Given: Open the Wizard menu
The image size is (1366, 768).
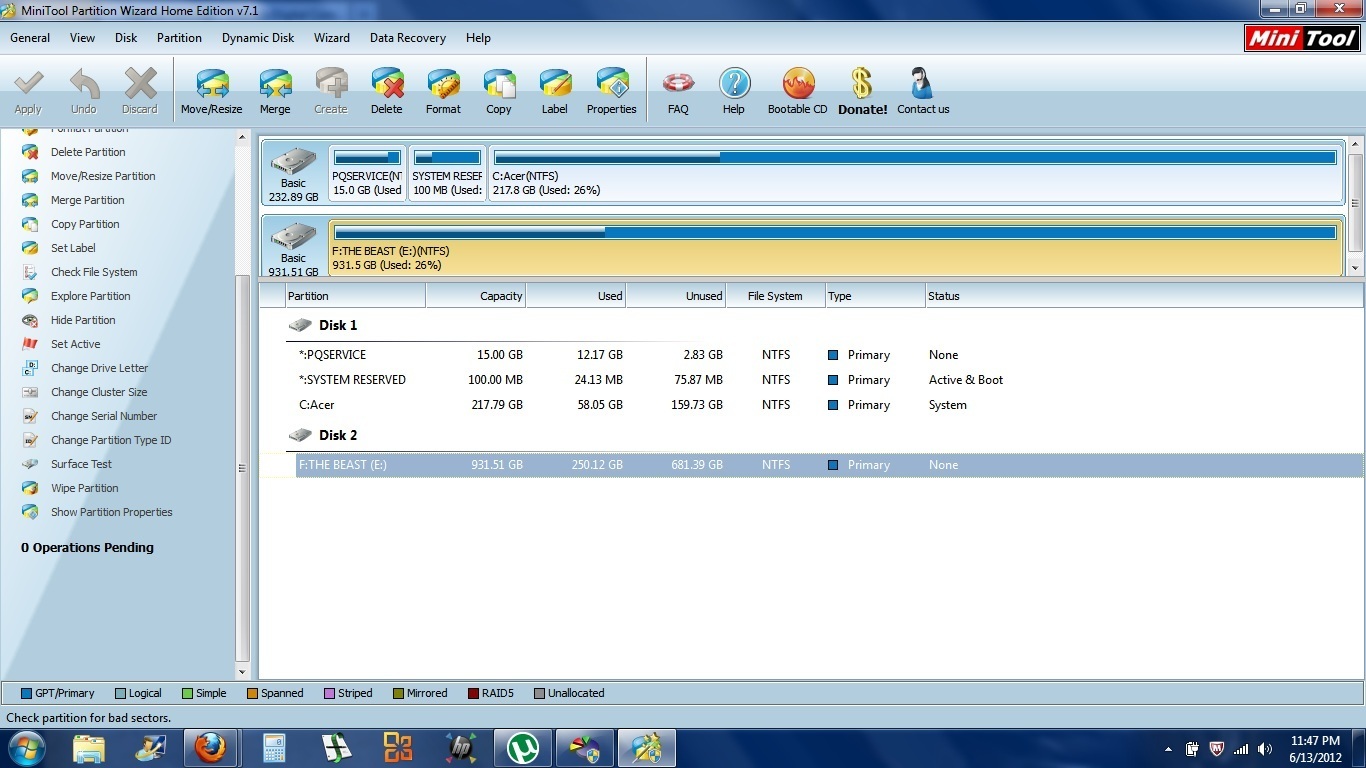Looking at the screenshot, I should click(x=331, y=38).
